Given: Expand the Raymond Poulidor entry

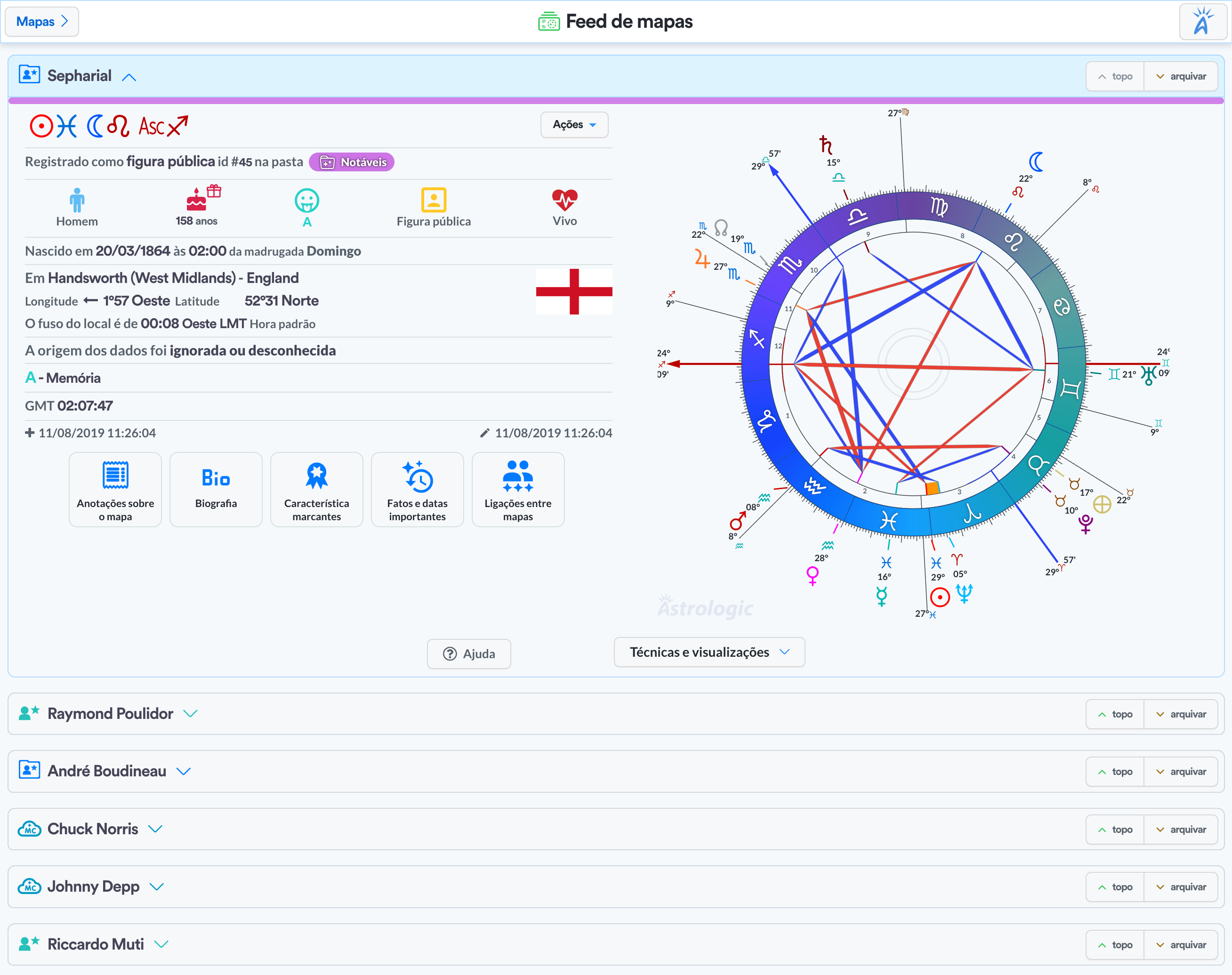Looking at the screenshot, I should 190,714.
